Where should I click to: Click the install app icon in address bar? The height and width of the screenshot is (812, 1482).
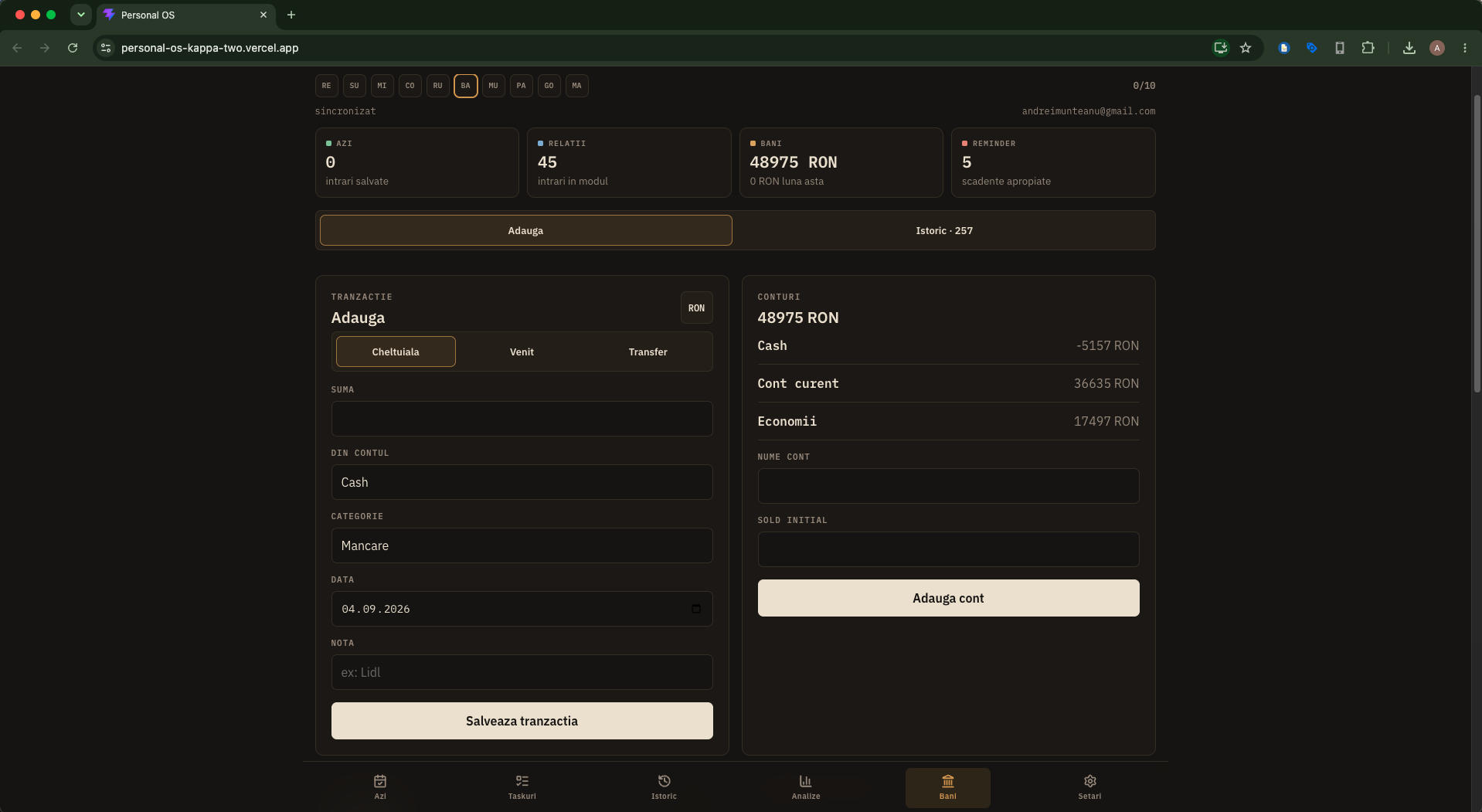pos(1221,48)
